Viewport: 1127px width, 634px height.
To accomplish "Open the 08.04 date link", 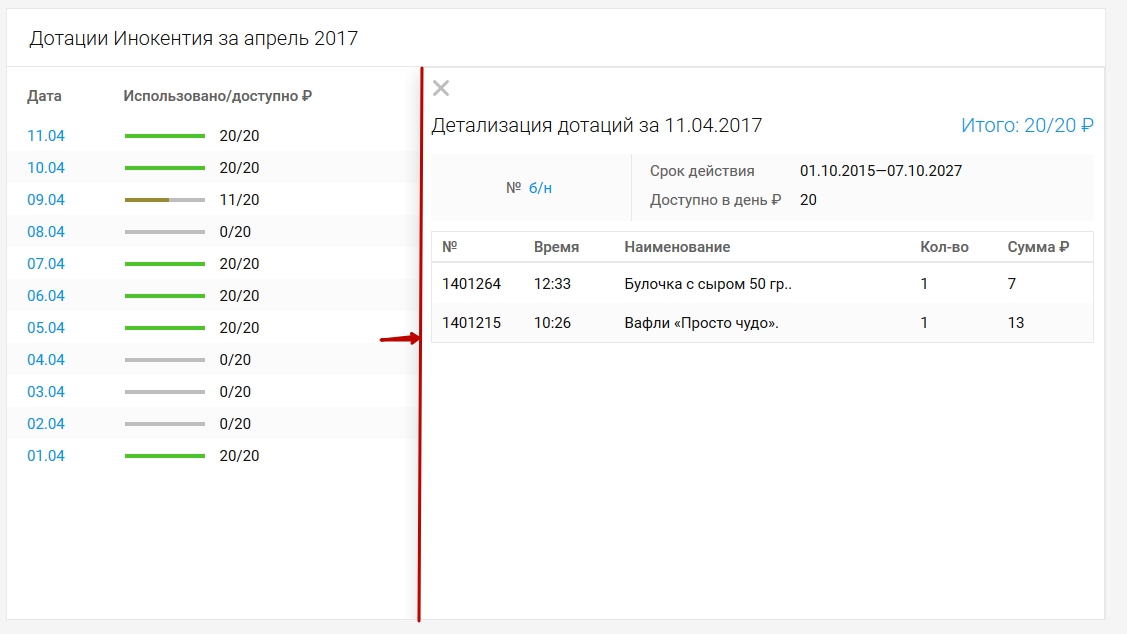I will coord(46,231).
